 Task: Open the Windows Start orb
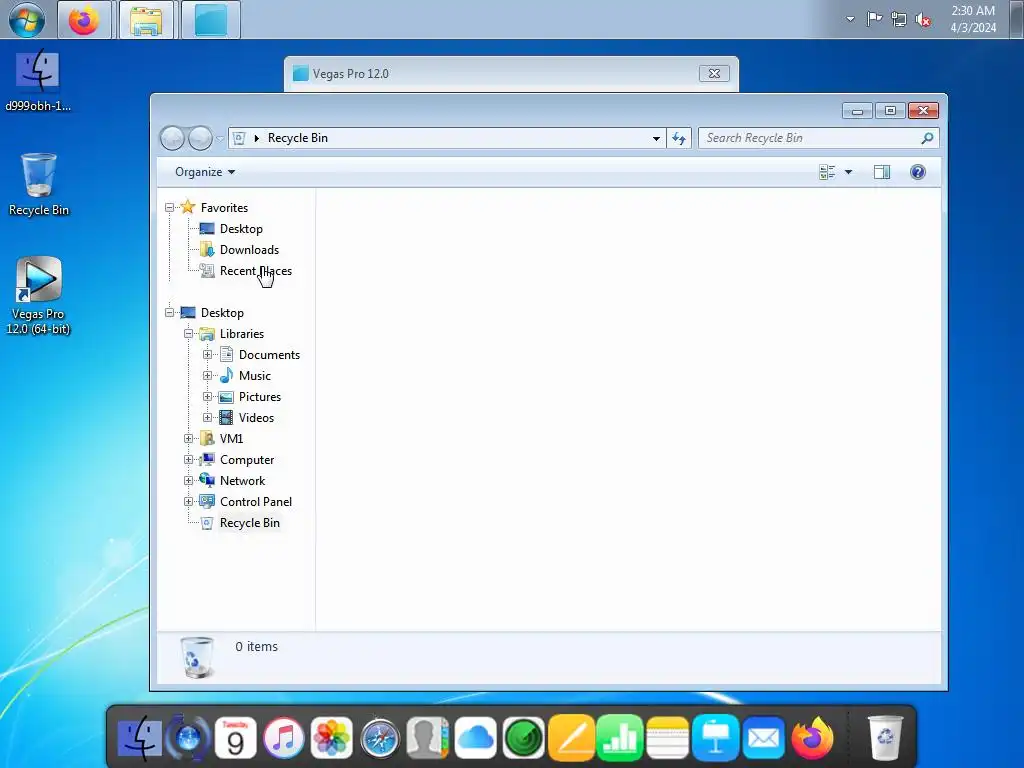(x=27, y=20)
